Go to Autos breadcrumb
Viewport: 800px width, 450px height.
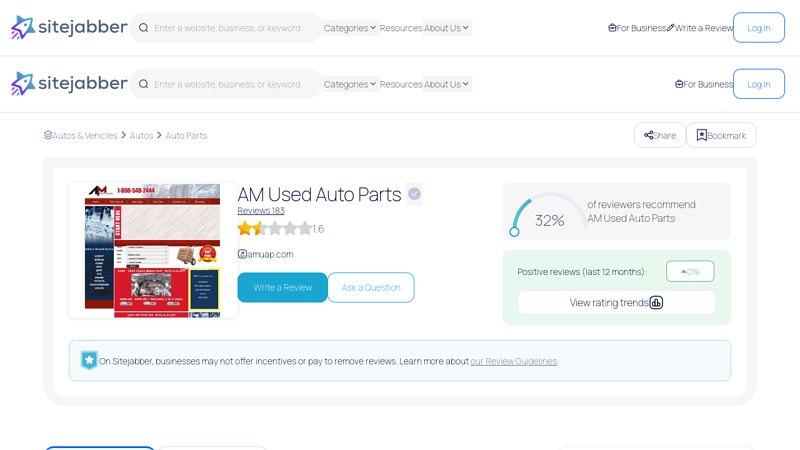[x=141, y=135]
